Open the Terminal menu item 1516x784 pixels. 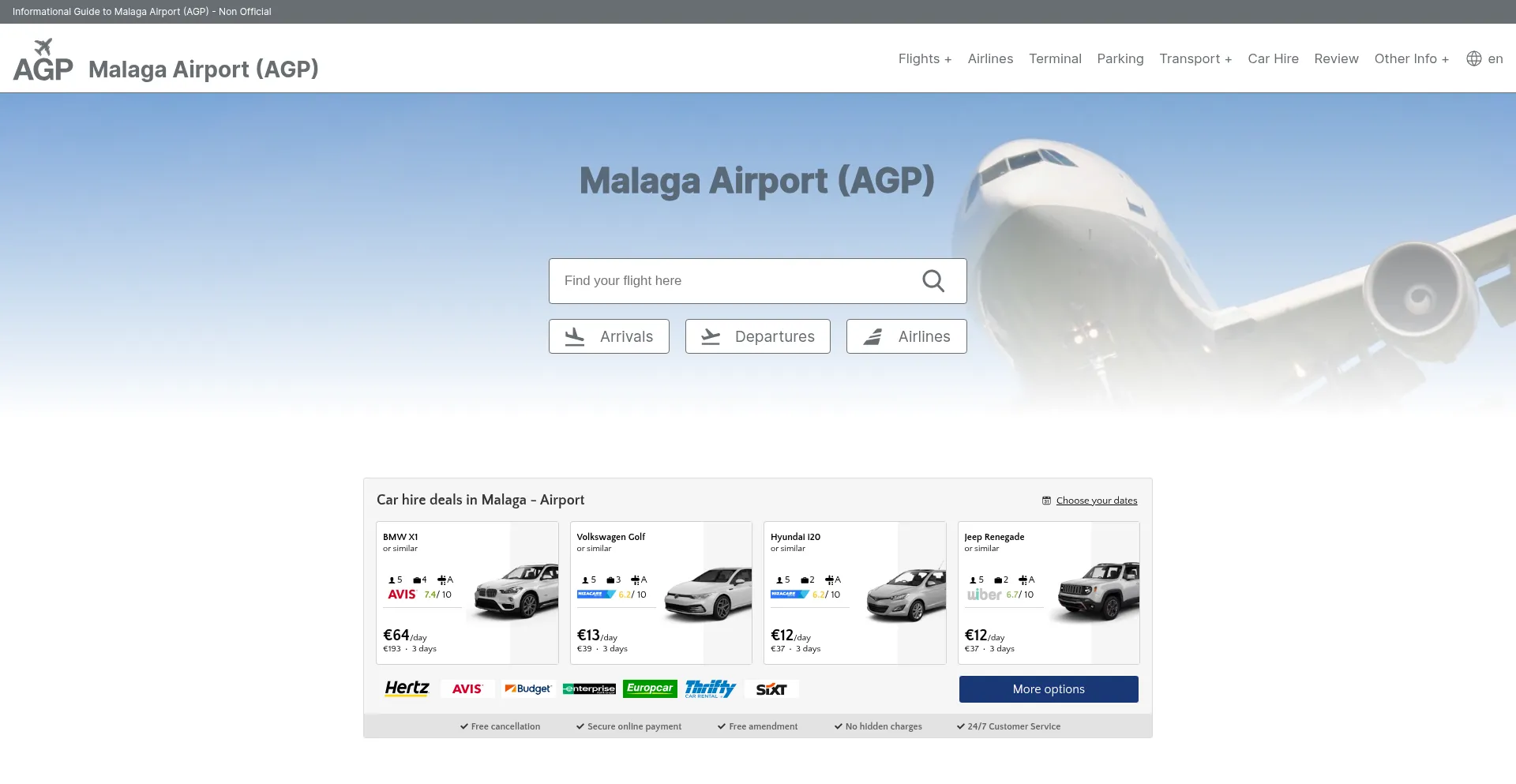click(x=1055, y=58)
